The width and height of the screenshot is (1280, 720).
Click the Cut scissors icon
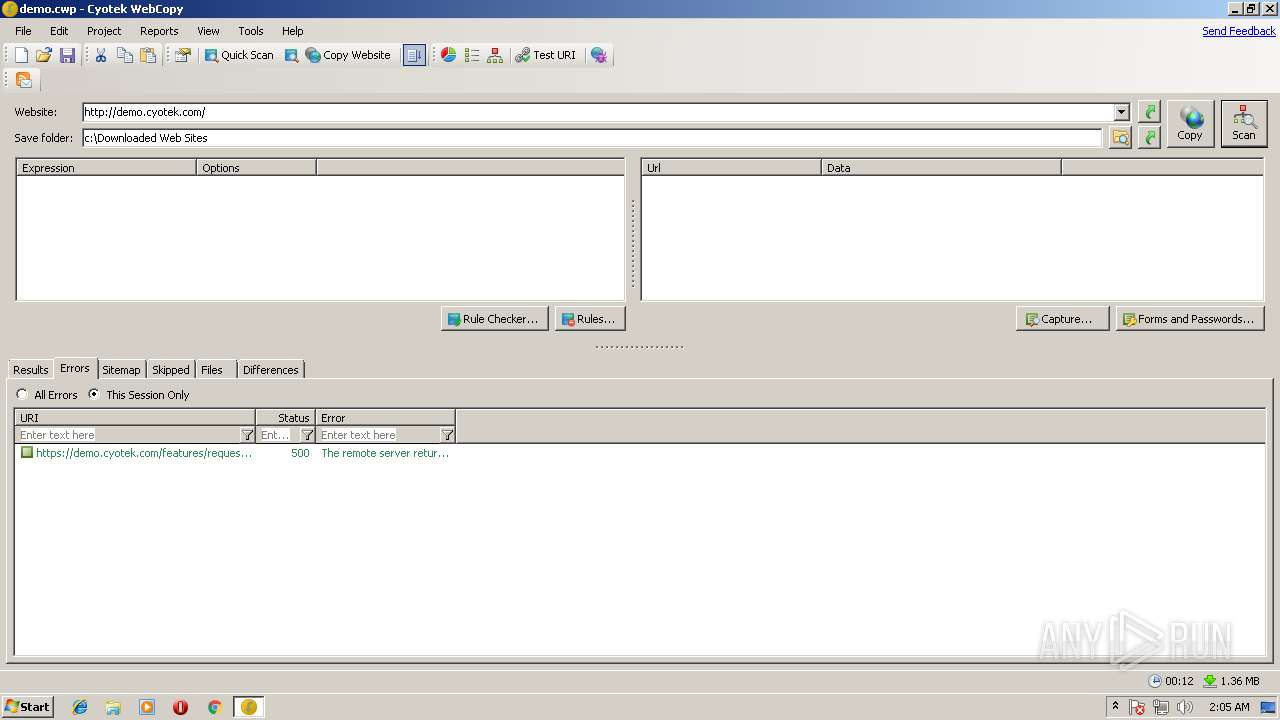(101, 55)
